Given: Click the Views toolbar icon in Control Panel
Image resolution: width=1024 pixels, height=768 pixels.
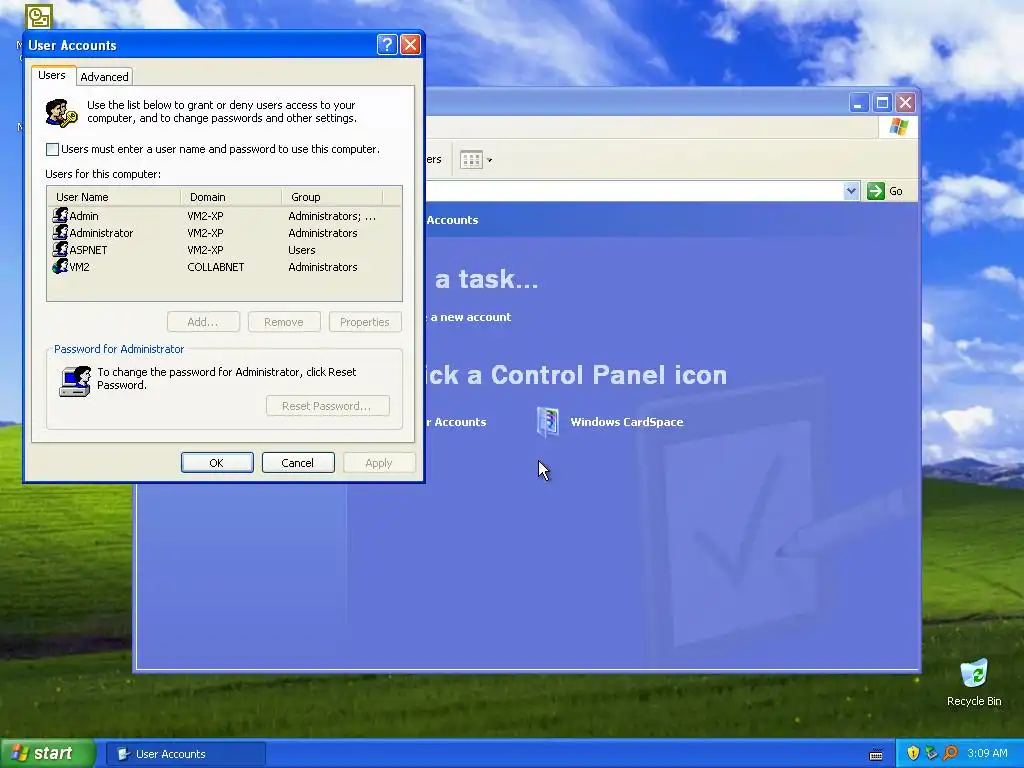Looking at the screenshot, I should coord(470,159).
